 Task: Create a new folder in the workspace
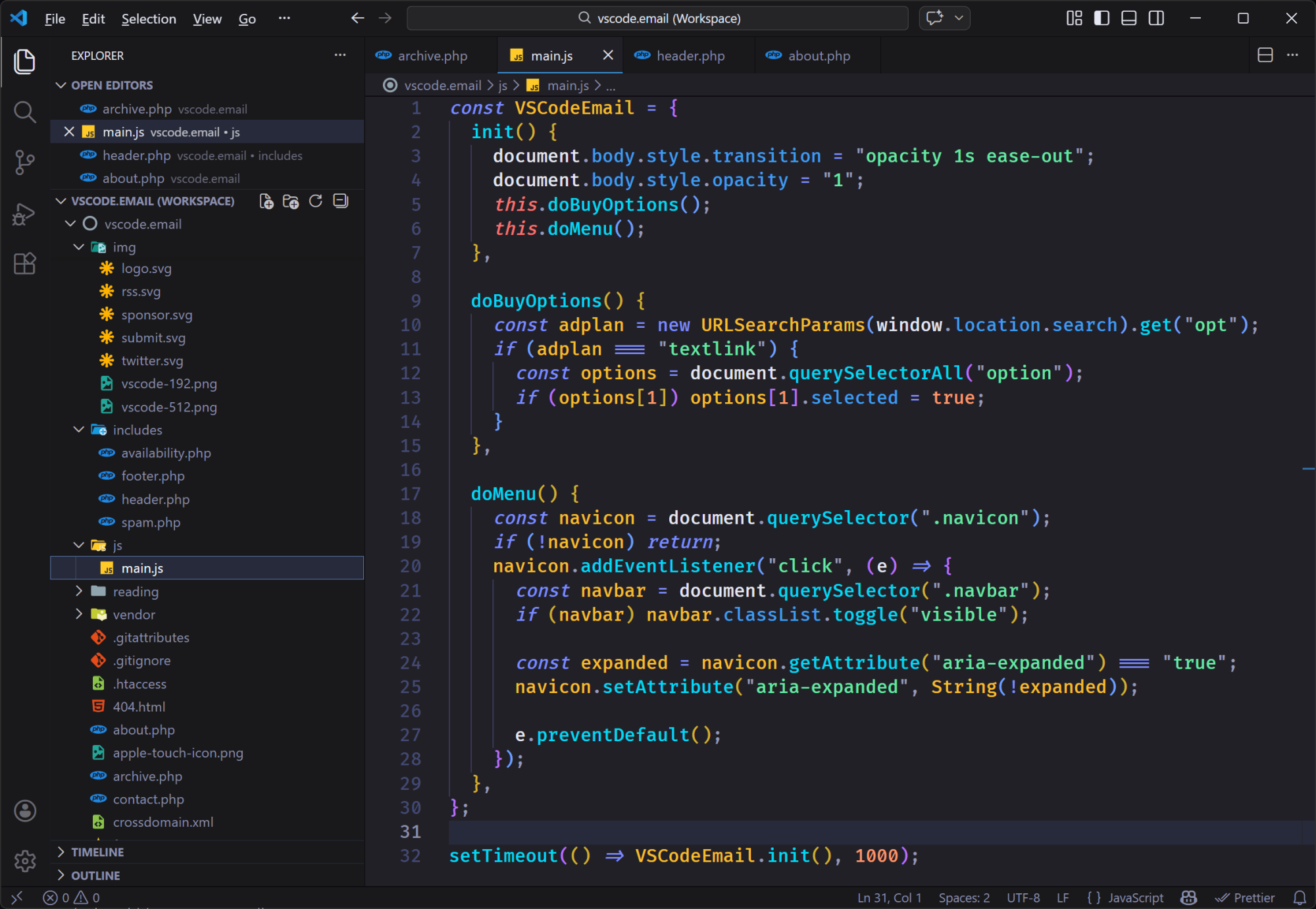[x=290, y=201]
